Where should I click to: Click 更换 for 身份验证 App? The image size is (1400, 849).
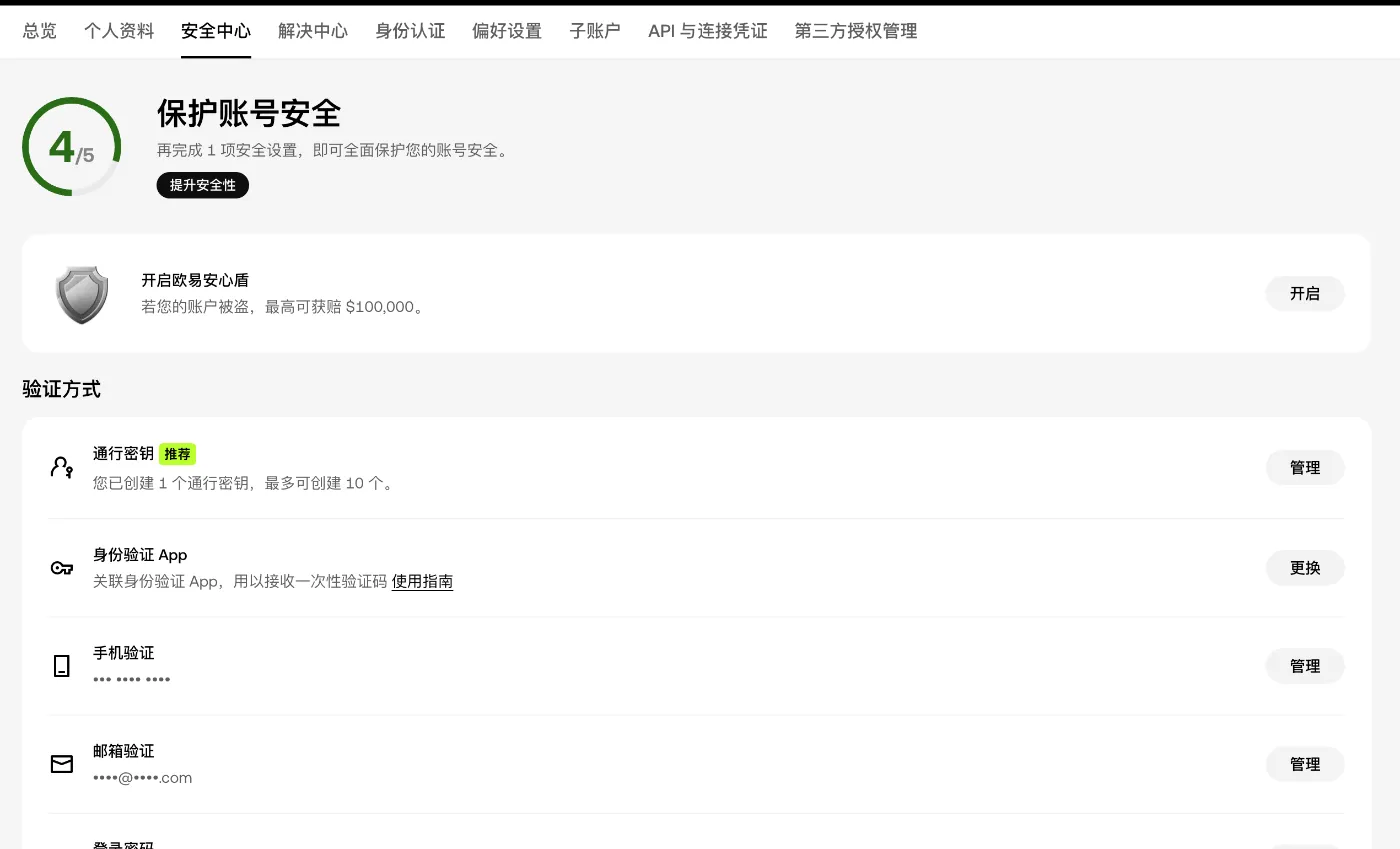pos(1305,568)
